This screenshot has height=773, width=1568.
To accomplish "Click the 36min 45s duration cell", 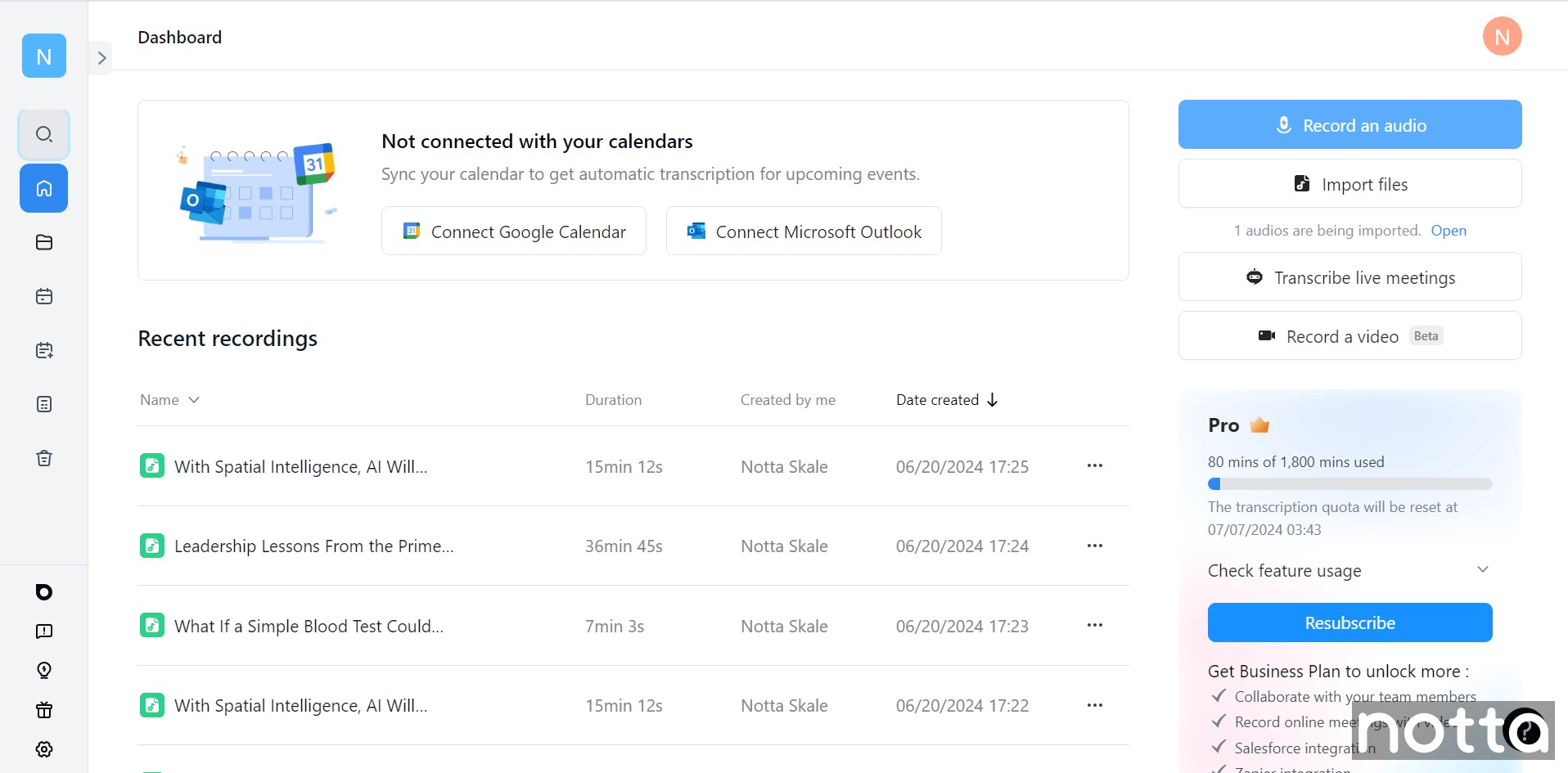I will [x=624, y=546].
